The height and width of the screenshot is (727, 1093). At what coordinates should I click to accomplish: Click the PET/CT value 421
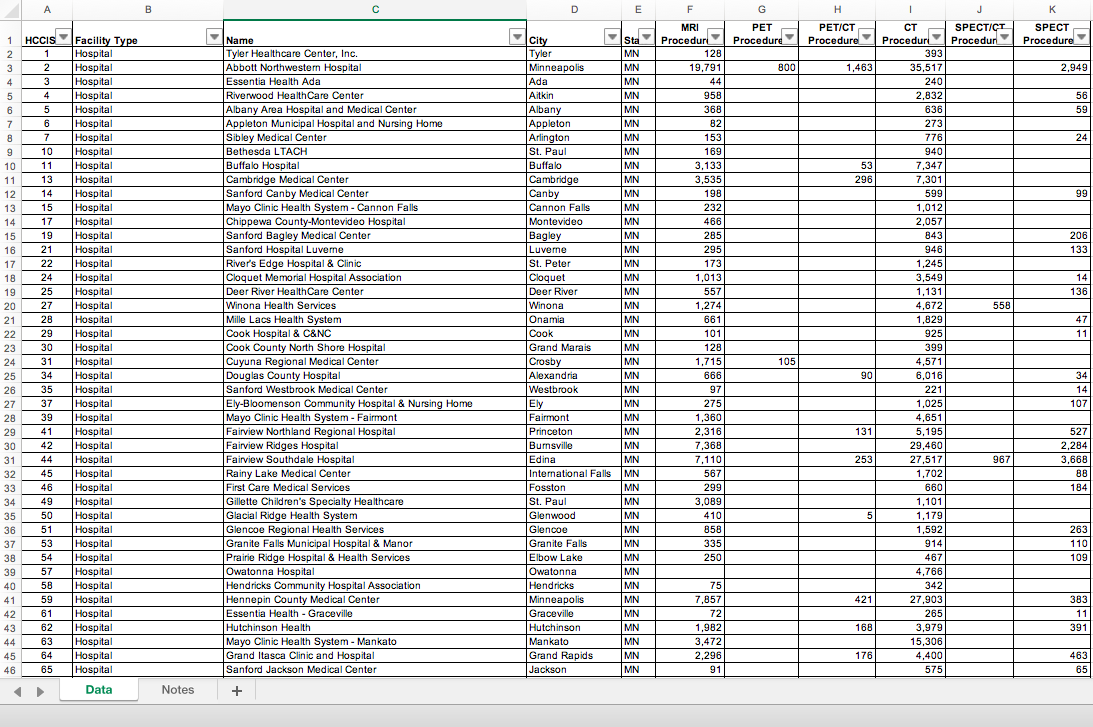[x=836, y=599]
